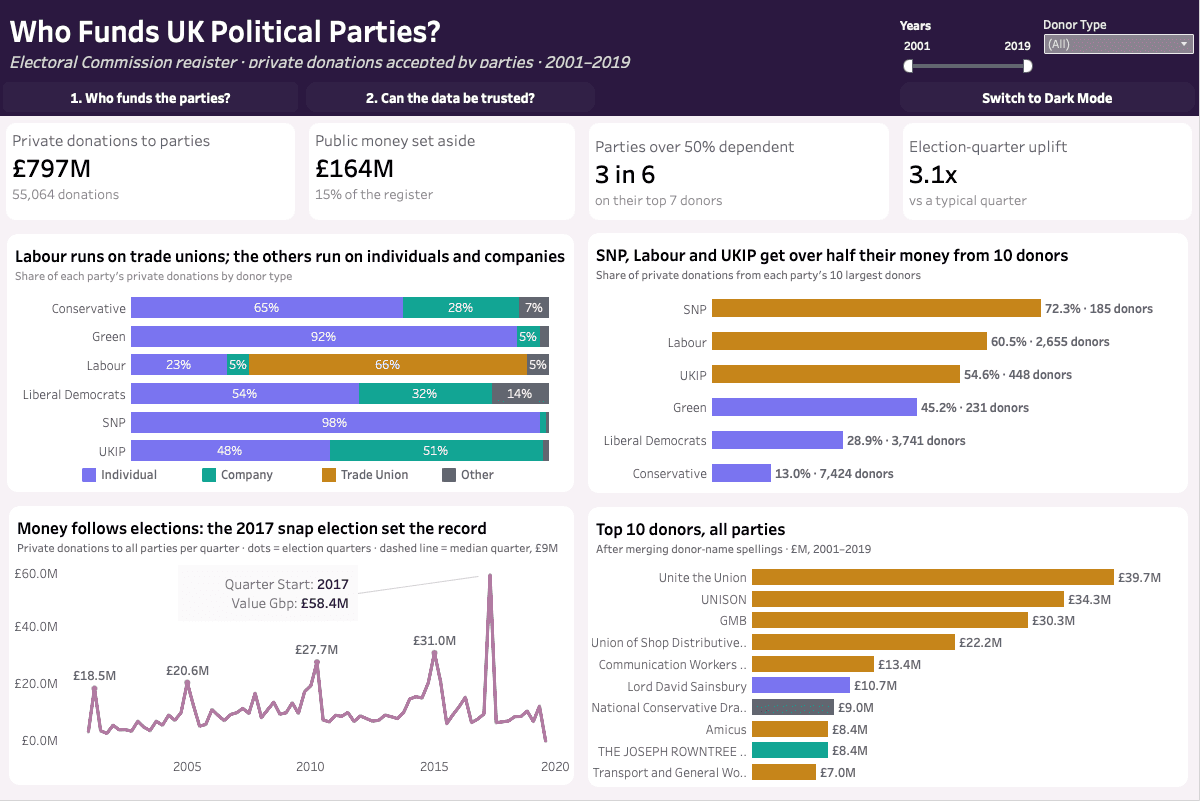Image resolution: width=1200 pixels, height=801 pixels.
Task: Click the £20.6M election peak point
Action: pos(187,682)
